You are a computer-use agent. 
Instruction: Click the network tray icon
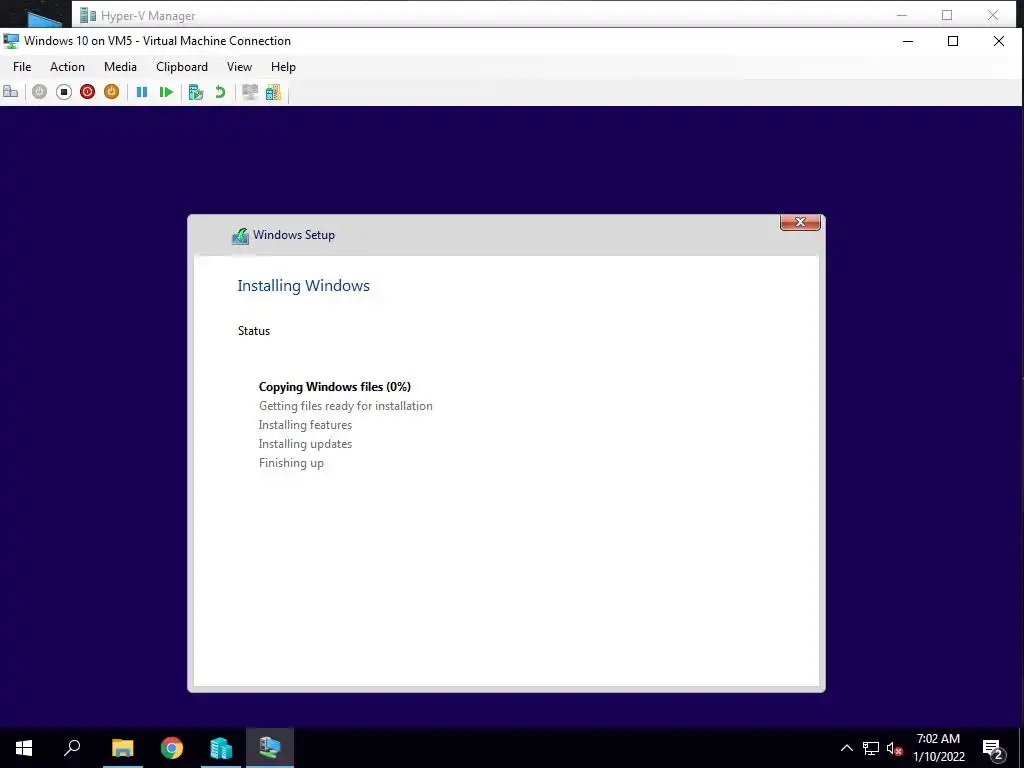click(871, 748)
